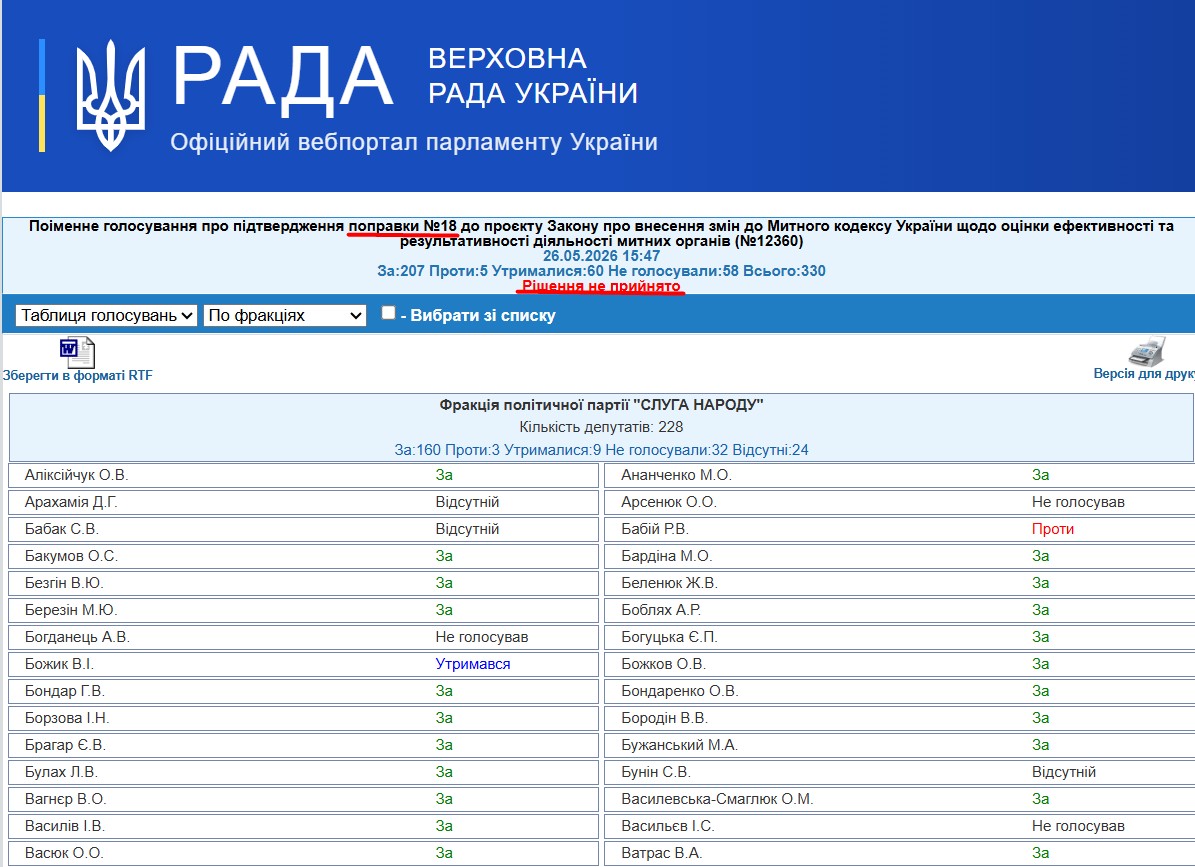Select deputy 'Божков О.В.'
This screenshot has width=1195, height=867.
point(663,664)
